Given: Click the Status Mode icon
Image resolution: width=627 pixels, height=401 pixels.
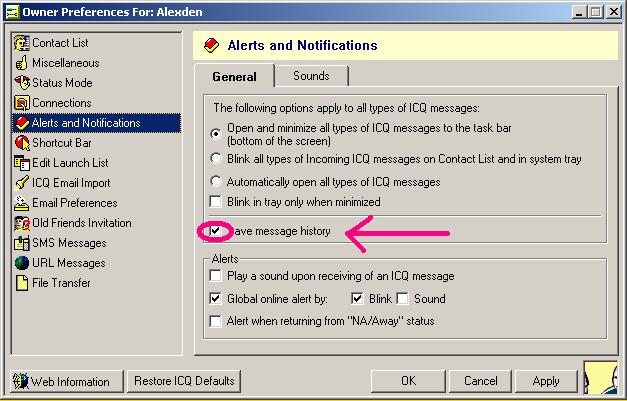Looking at the screenshot, I should tap(22, 83).
